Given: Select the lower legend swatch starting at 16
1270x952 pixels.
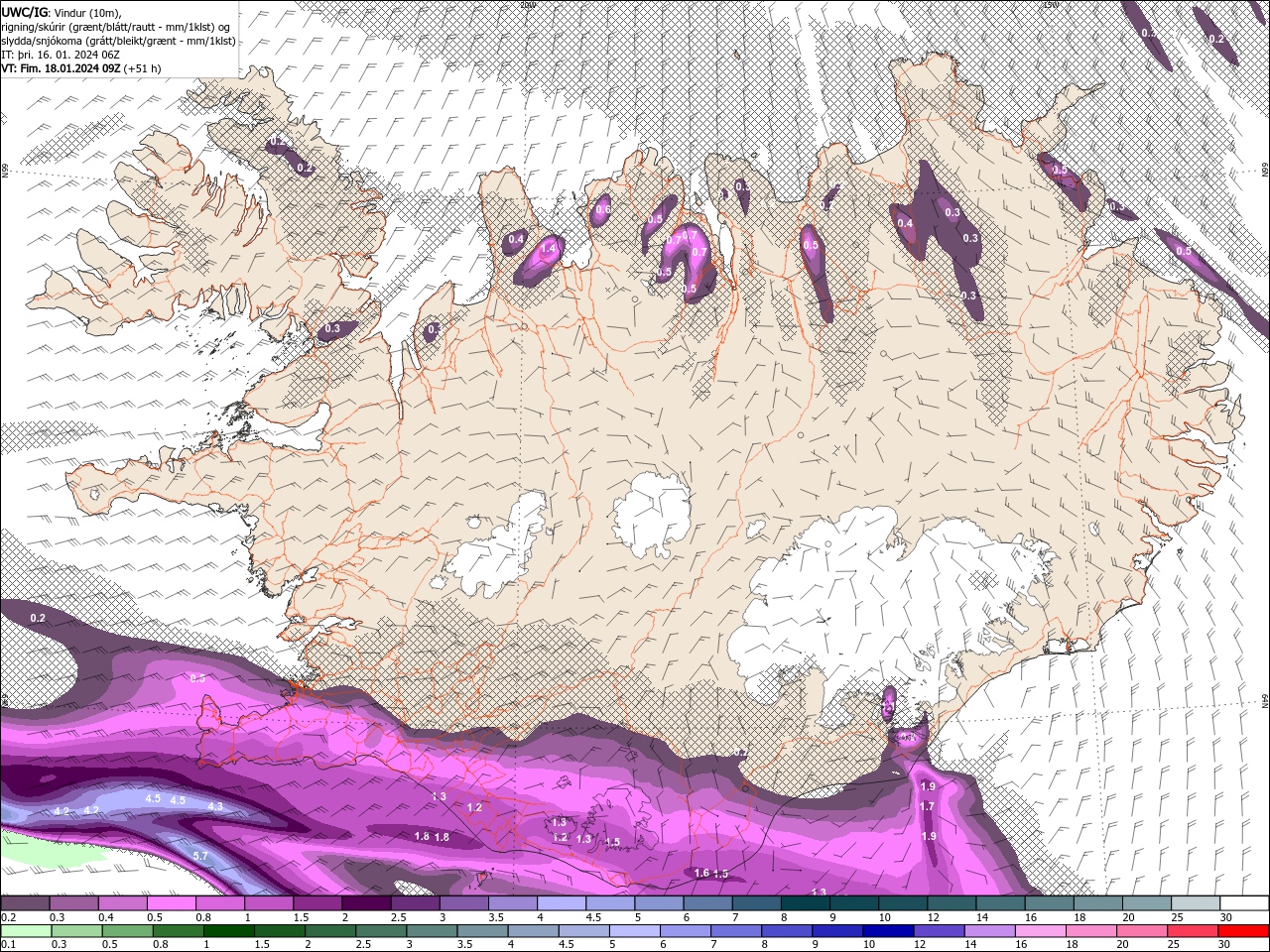Looking at the screenshot, I should pyautogui.click(x=1042, y=930).
